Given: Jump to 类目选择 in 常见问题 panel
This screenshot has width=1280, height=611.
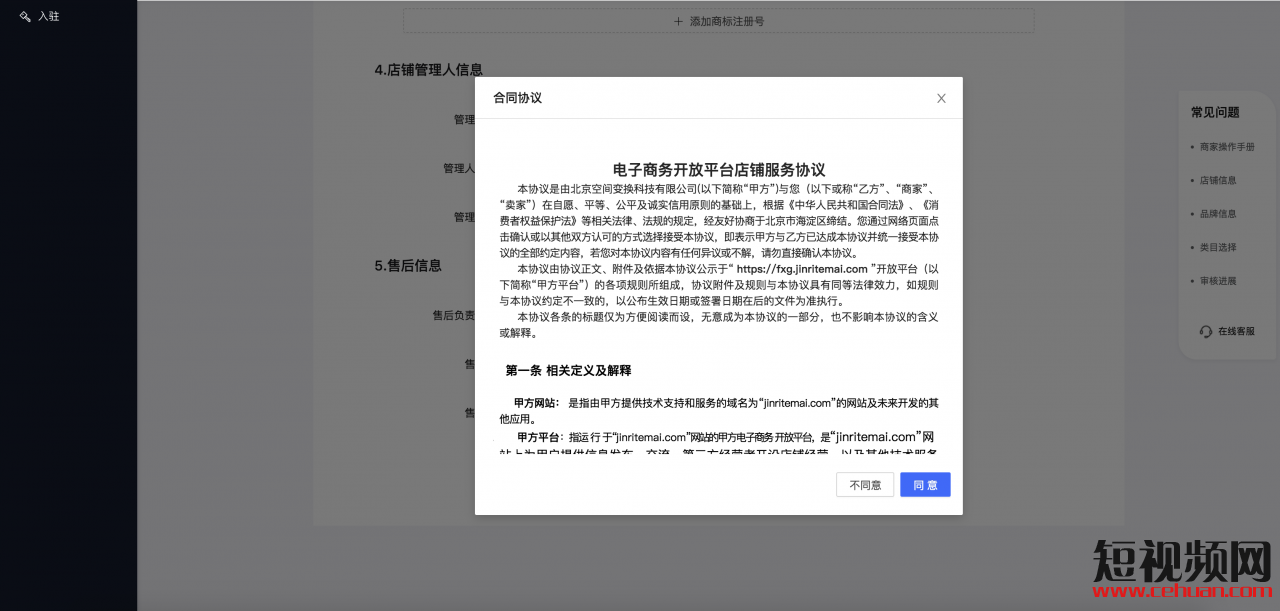Looking at the screenshot, I should point(1218,247).
